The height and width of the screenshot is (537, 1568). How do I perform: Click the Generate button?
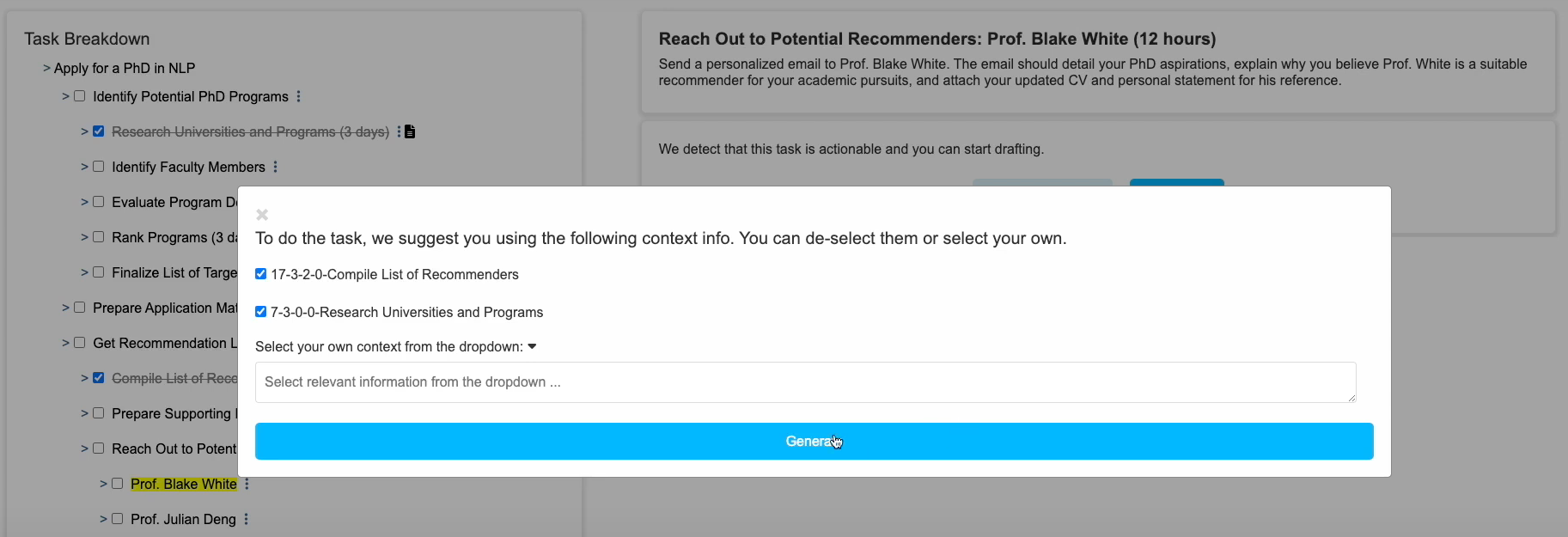coord(814,441)
